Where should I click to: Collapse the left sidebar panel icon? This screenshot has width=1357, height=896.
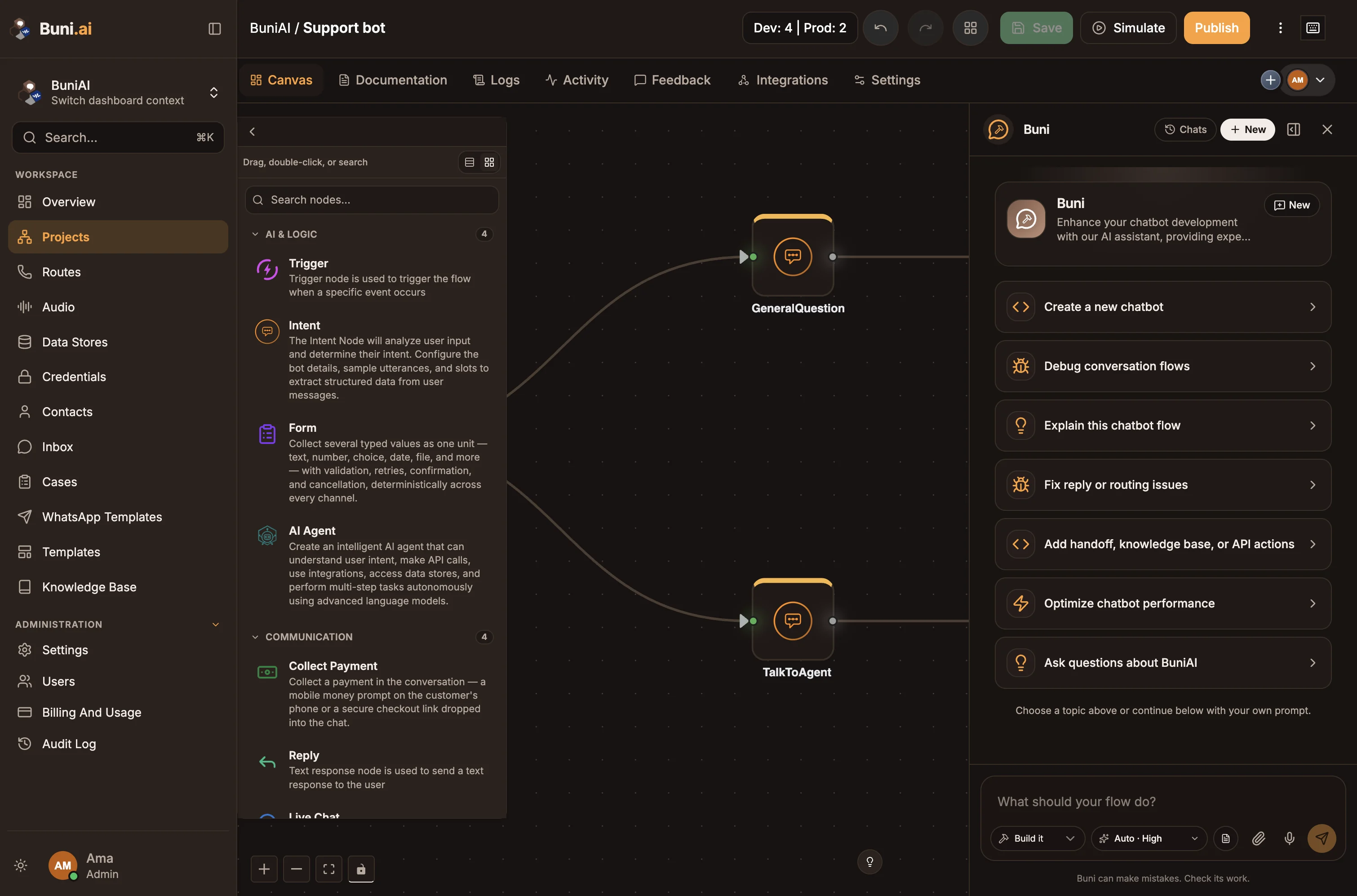[x=214, y=29]
